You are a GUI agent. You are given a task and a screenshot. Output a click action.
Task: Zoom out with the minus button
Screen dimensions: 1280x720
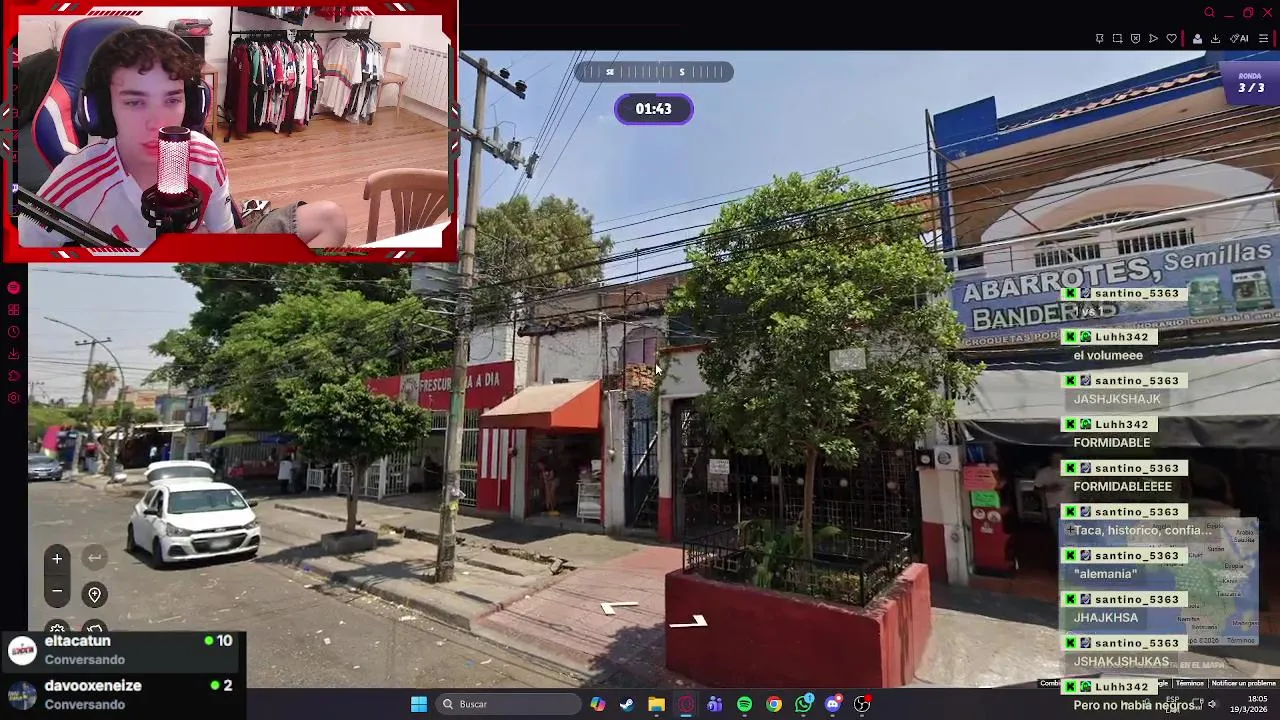57,592
